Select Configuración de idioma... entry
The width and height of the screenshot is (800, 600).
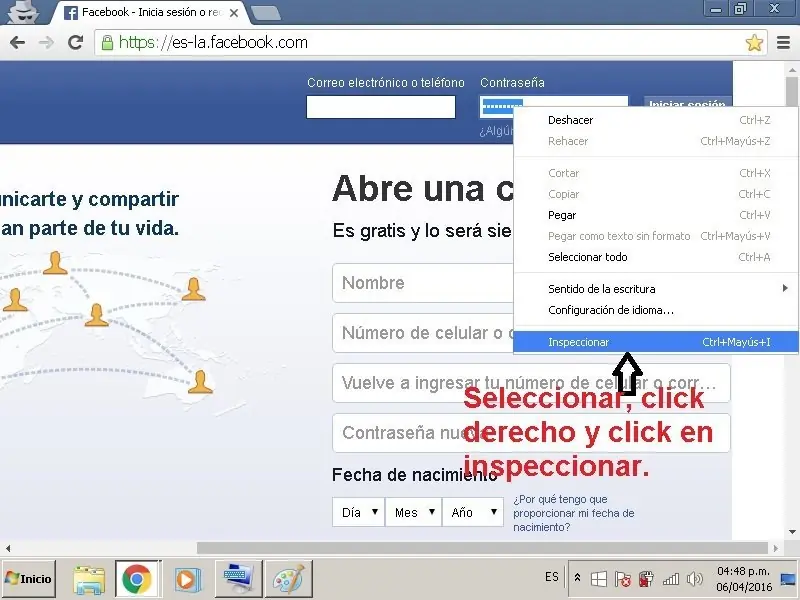pyautogui.click(x=656, y=310)
